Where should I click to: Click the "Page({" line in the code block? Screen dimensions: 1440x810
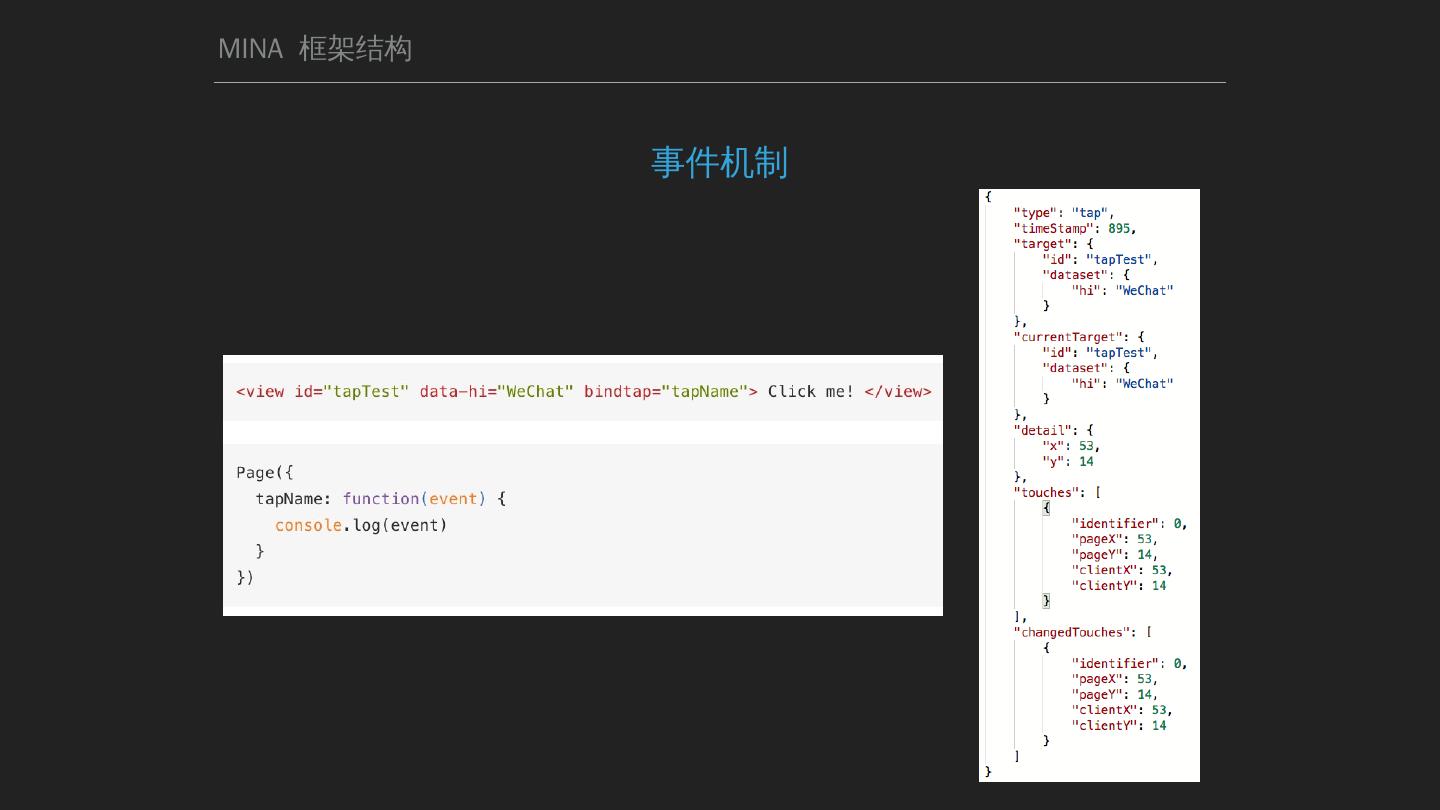265,472
